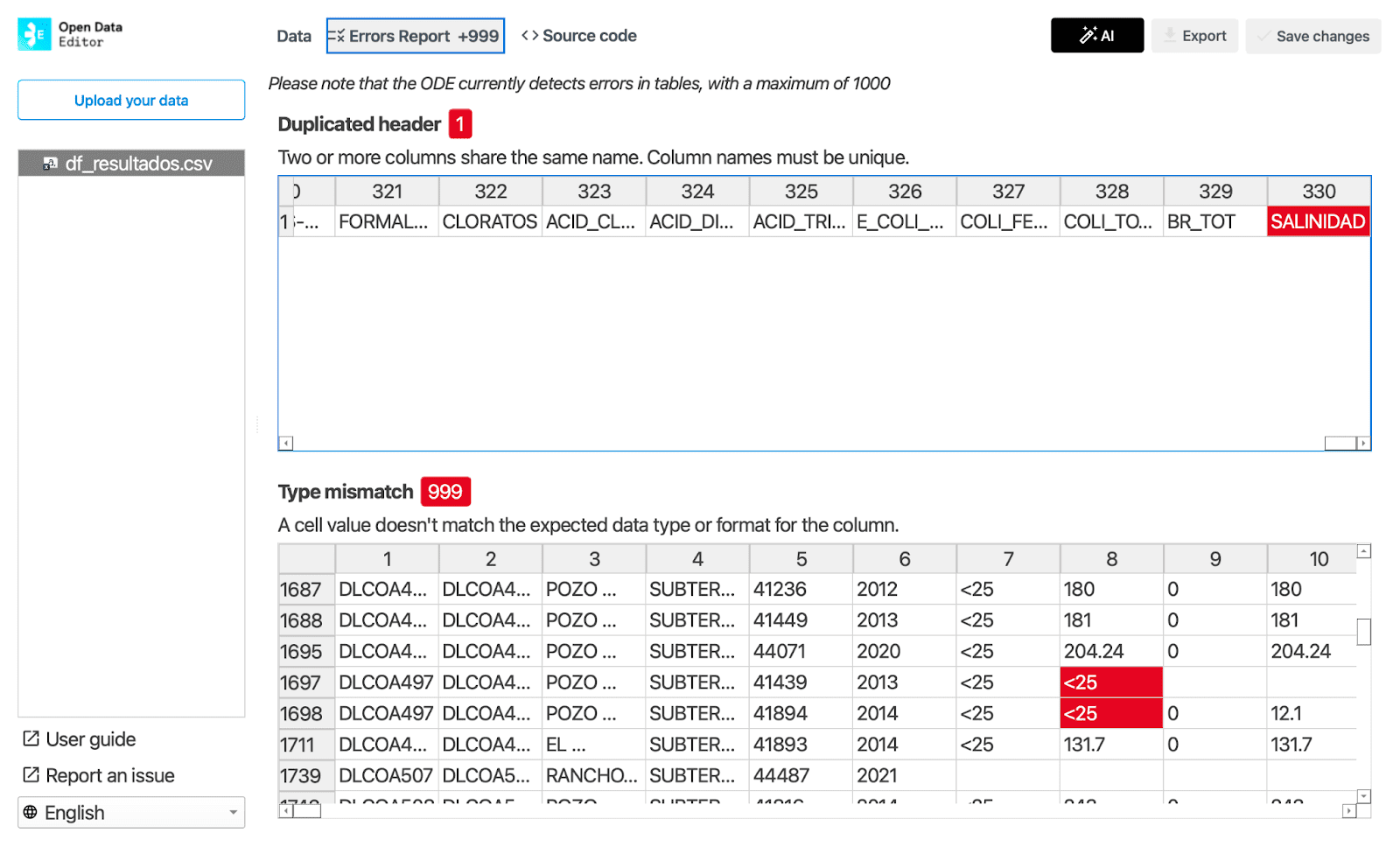Switch to the Data tab

294,36
